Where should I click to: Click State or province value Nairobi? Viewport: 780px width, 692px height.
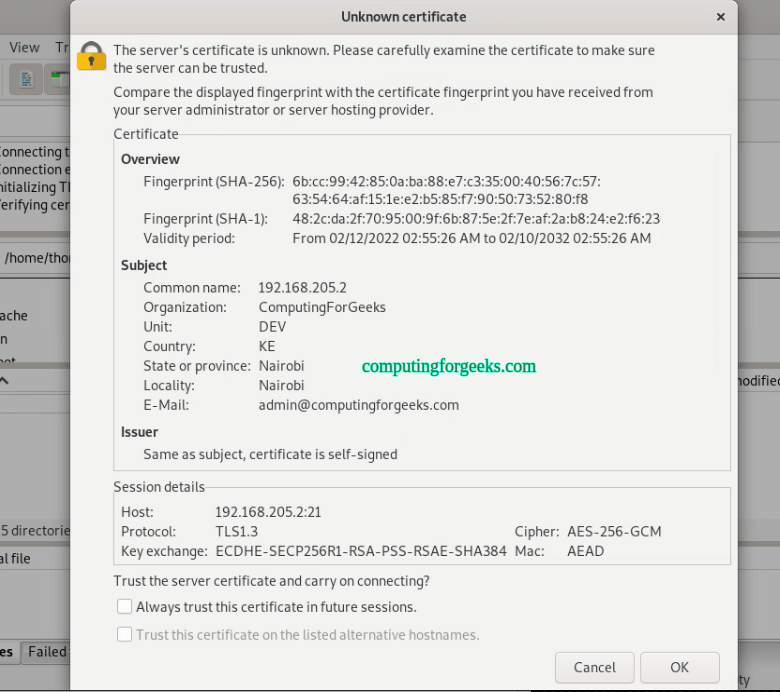[282, 366]
